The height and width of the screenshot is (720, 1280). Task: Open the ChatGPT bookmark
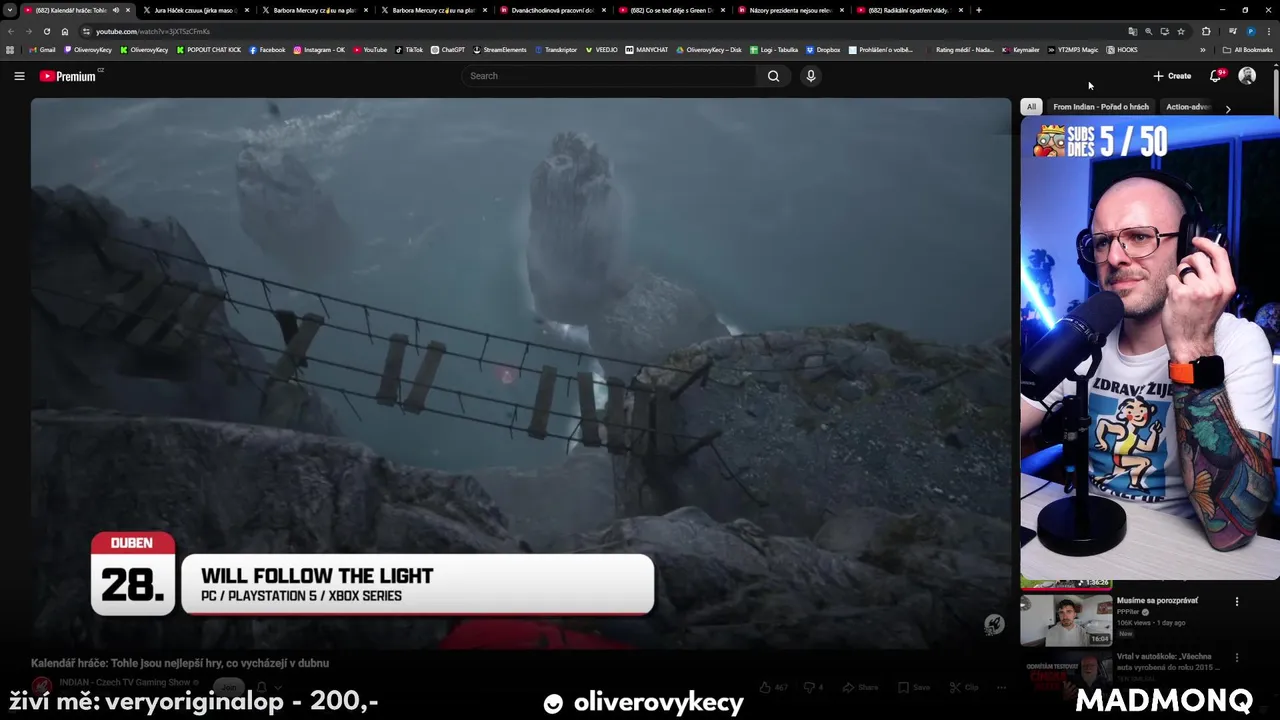[x=448, y=49]
